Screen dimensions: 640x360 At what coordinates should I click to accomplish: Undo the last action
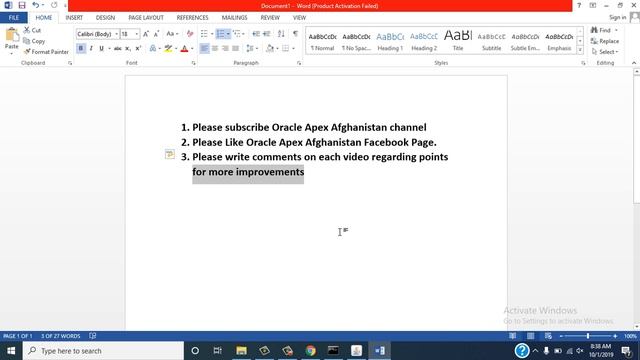coord(36,5)
